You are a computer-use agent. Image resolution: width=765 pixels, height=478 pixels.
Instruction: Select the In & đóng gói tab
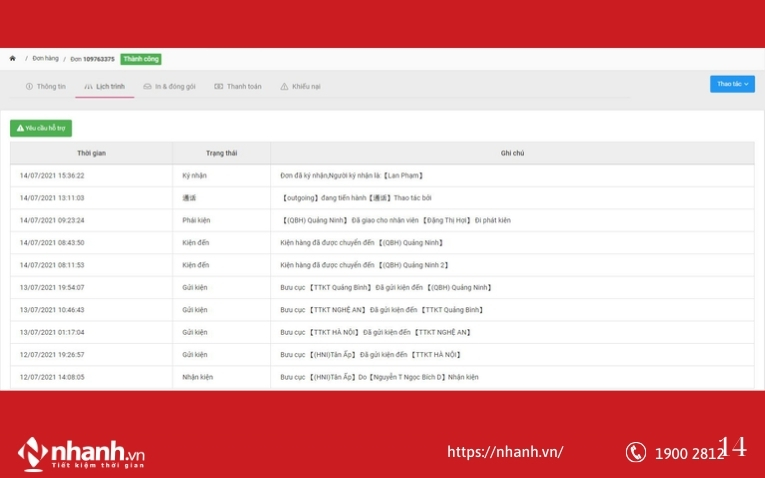(x=175, y=87)
